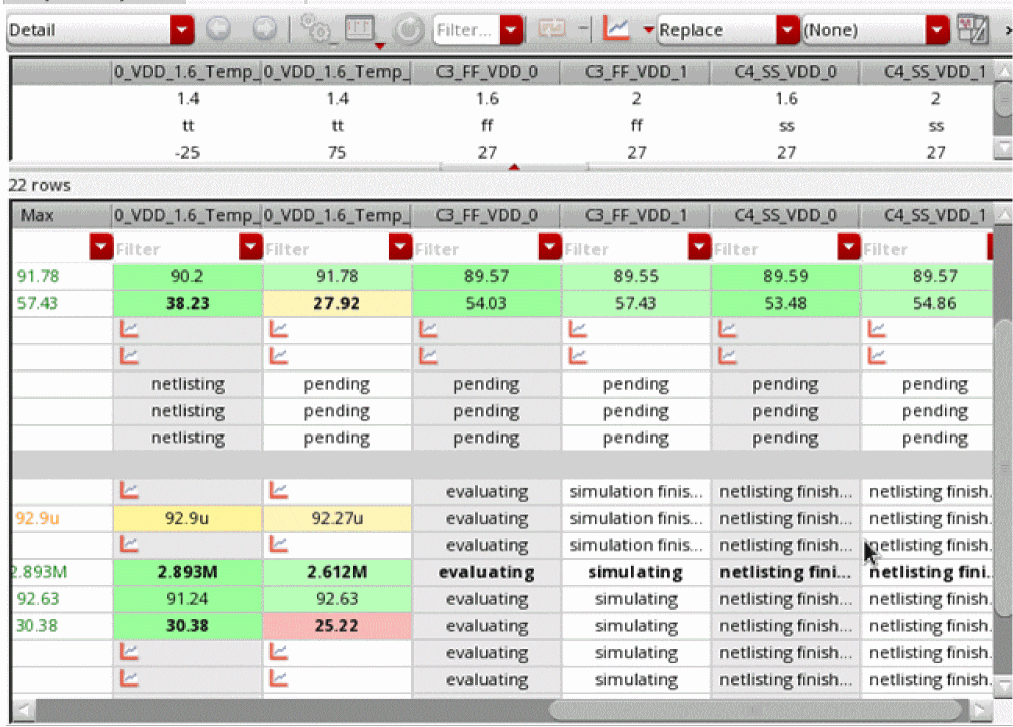Click Filter field under C3_FF_VDD_0 column
Screen dimensions: 1013x727
coord(475,249)
